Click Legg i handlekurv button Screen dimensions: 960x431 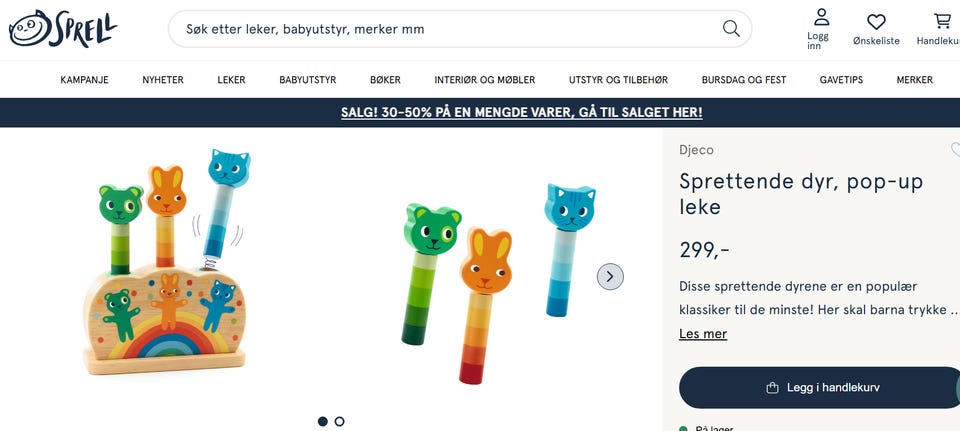click(x=819, y=388)
